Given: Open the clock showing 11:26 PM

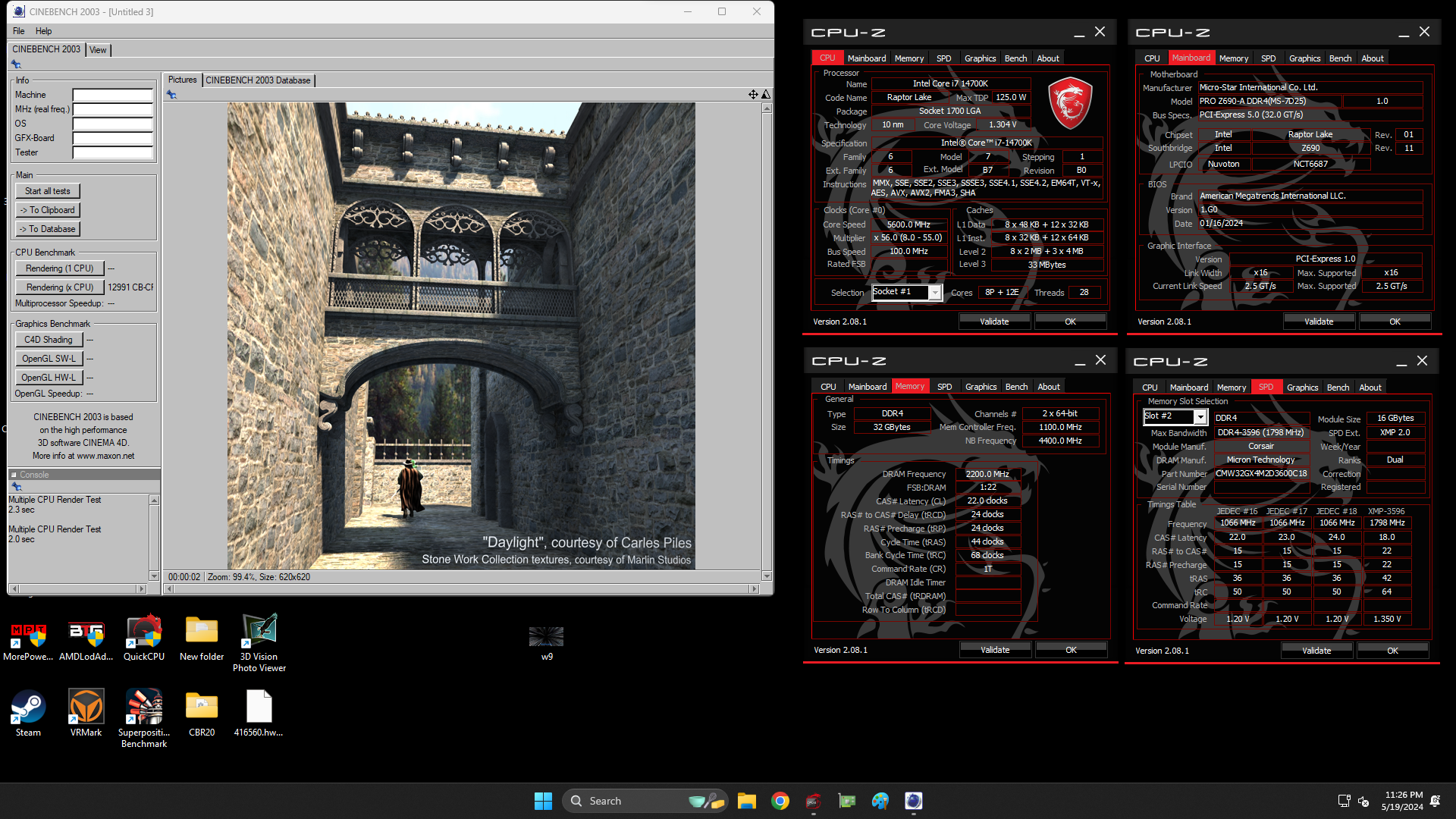Looking at the screenshot, I should coord(1402,801).
